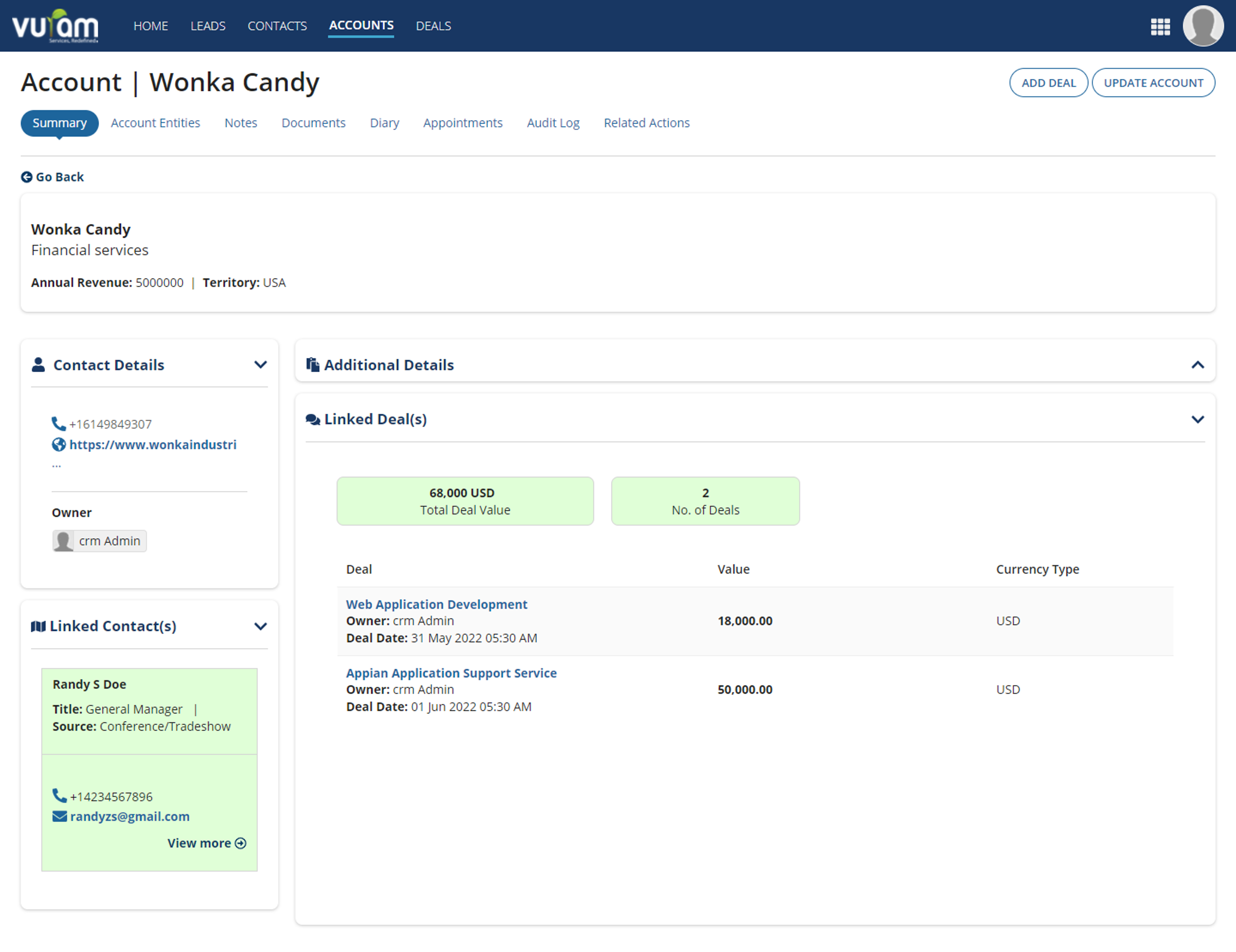
Task: Open the Appian Application Support Service deal
Action: click(451, 673)
